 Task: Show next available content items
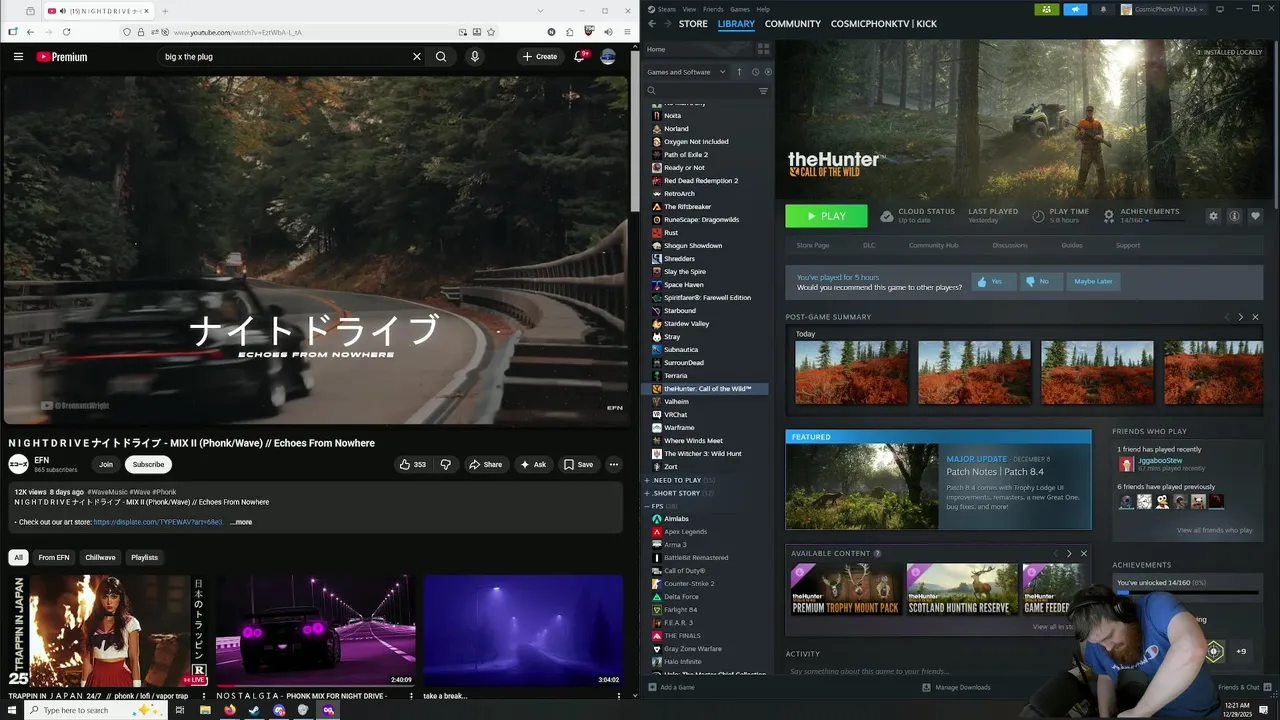click(1069, 553)
